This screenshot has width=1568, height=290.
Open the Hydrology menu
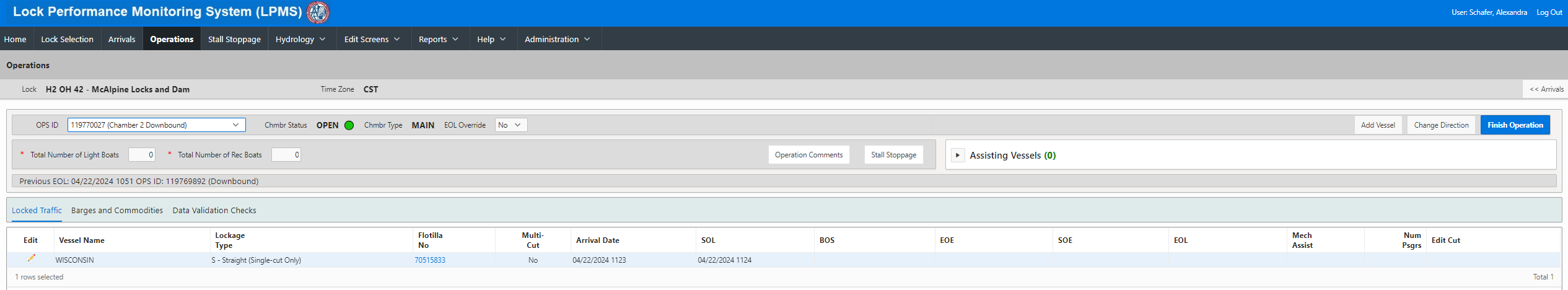coord(300,39)
